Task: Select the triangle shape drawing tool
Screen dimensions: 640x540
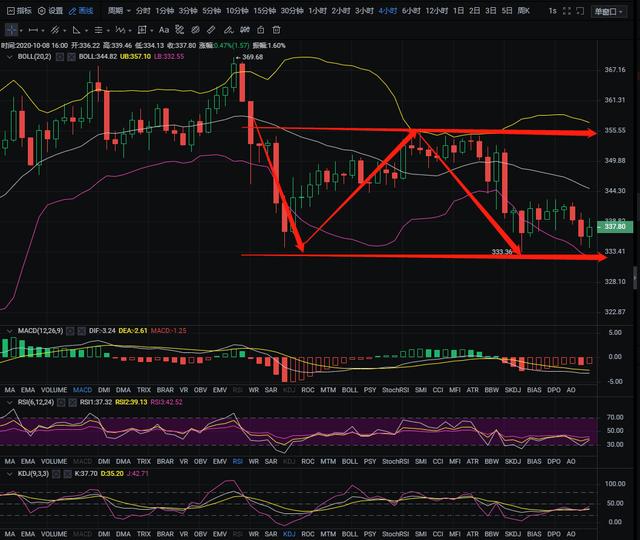Action: point(76,30)
